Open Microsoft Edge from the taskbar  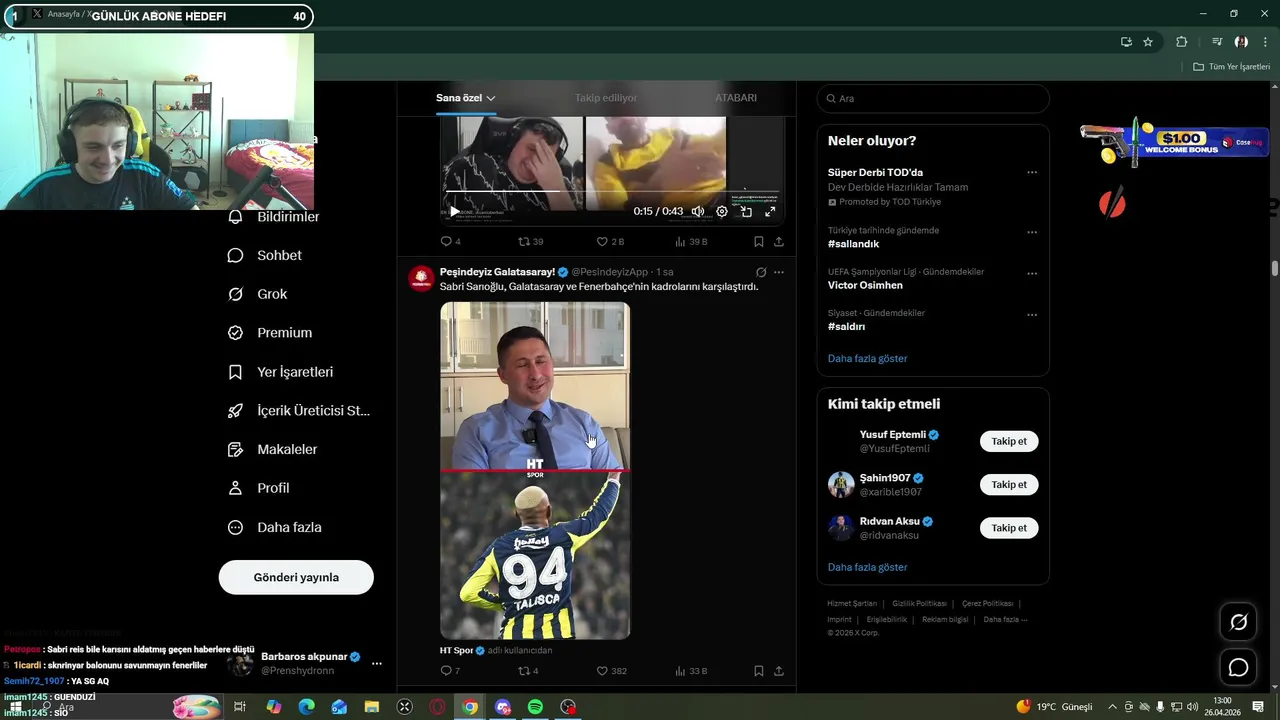(307, 707)
